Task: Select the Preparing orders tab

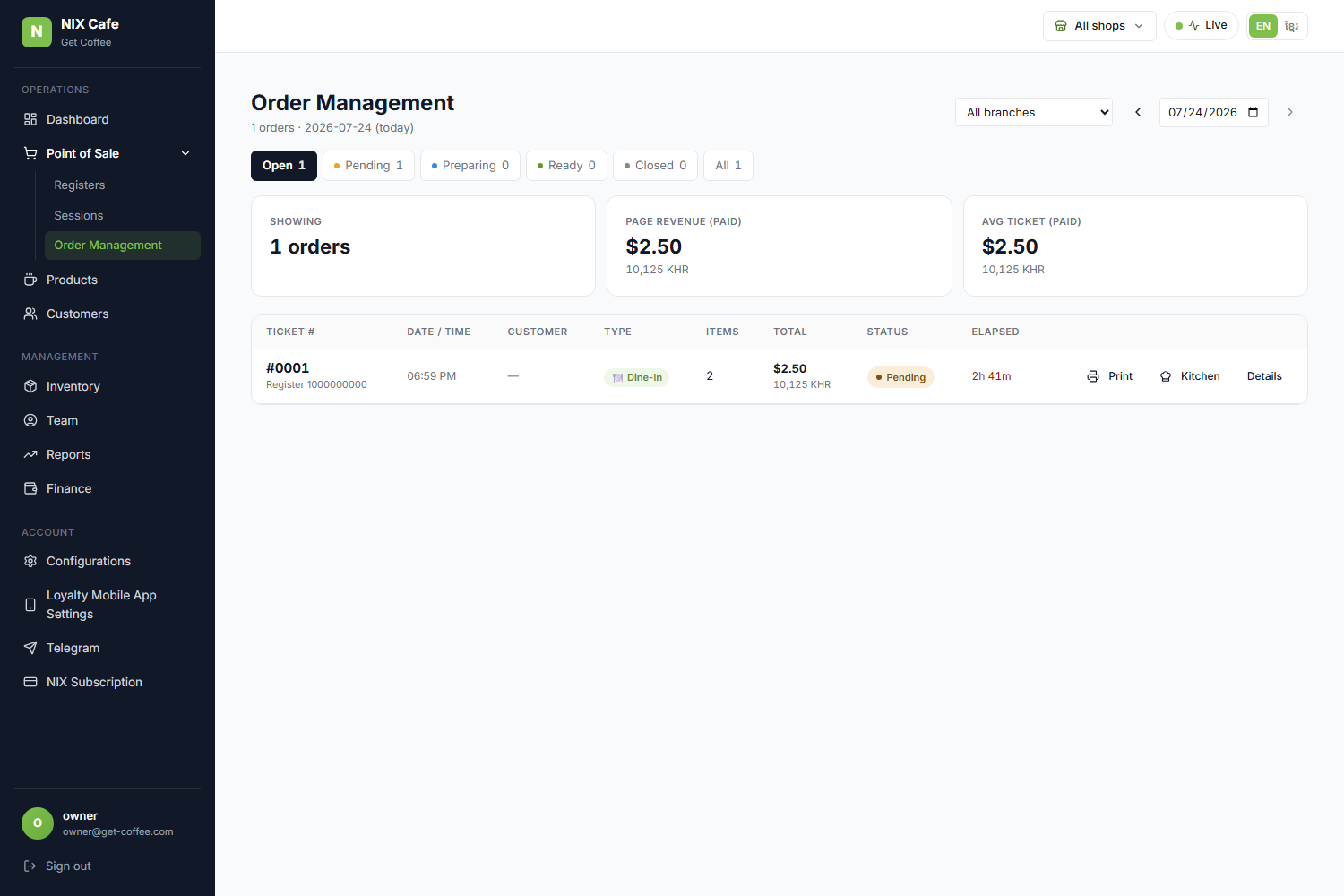Action: (470, 166)
